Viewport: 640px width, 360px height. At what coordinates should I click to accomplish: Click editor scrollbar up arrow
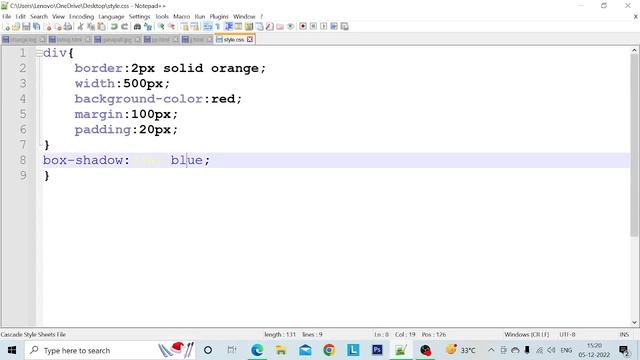click(634, 51)
